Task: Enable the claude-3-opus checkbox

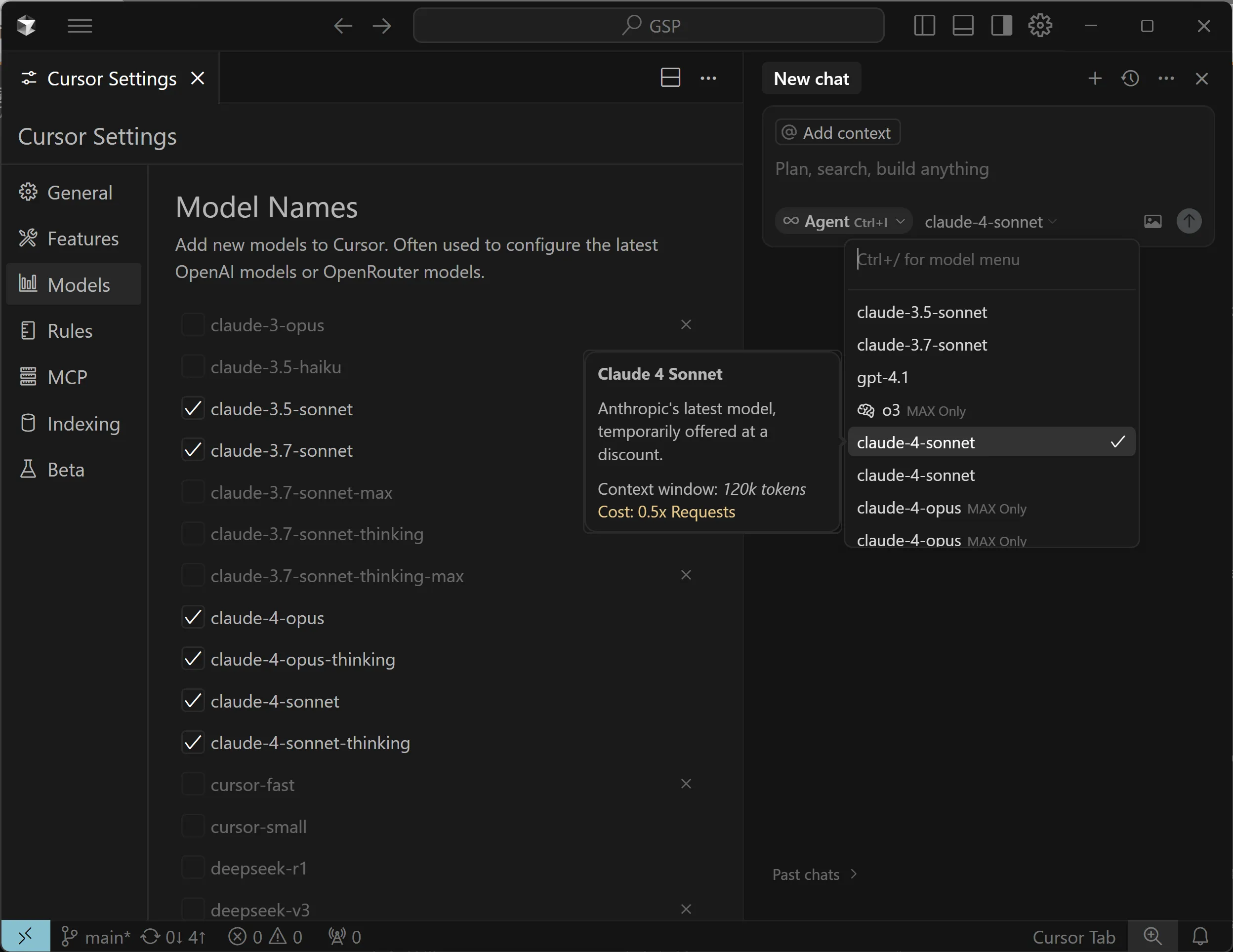Action: coord(193,325)
